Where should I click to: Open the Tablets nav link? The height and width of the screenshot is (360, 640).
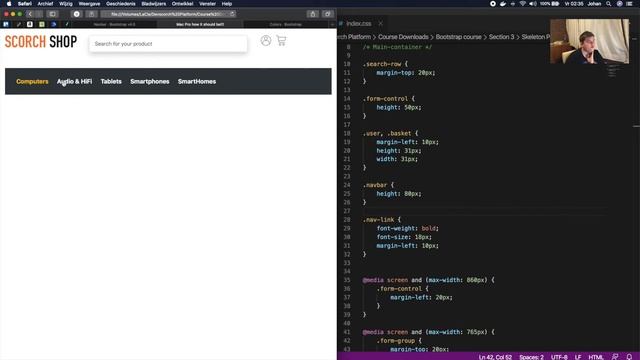click(x=111, y=81)
